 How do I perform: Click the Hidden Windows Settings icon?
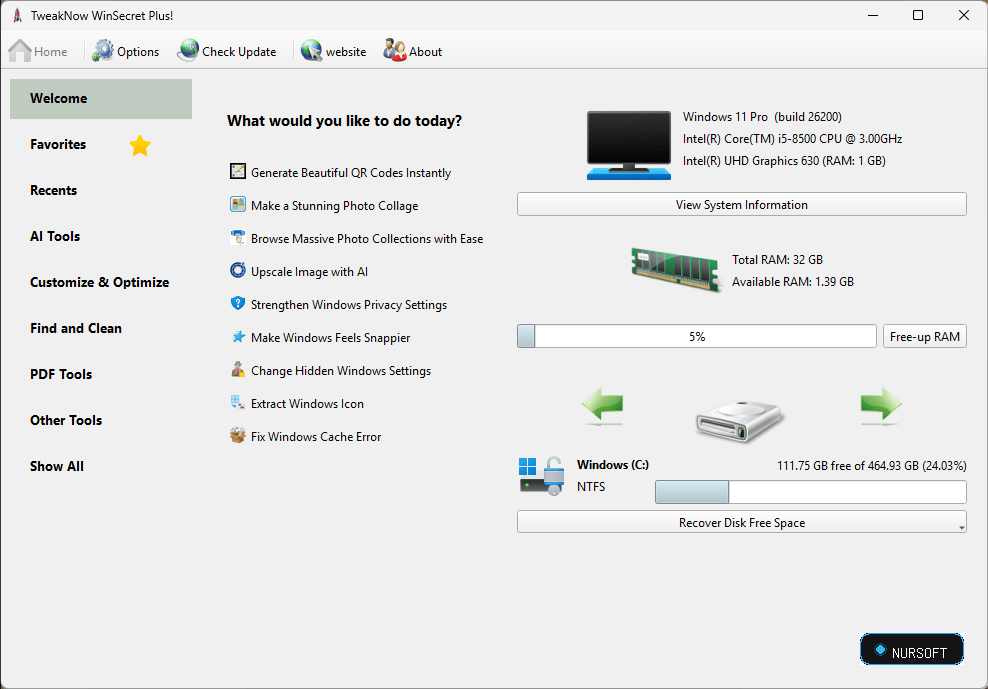click(x=238, y=369)
